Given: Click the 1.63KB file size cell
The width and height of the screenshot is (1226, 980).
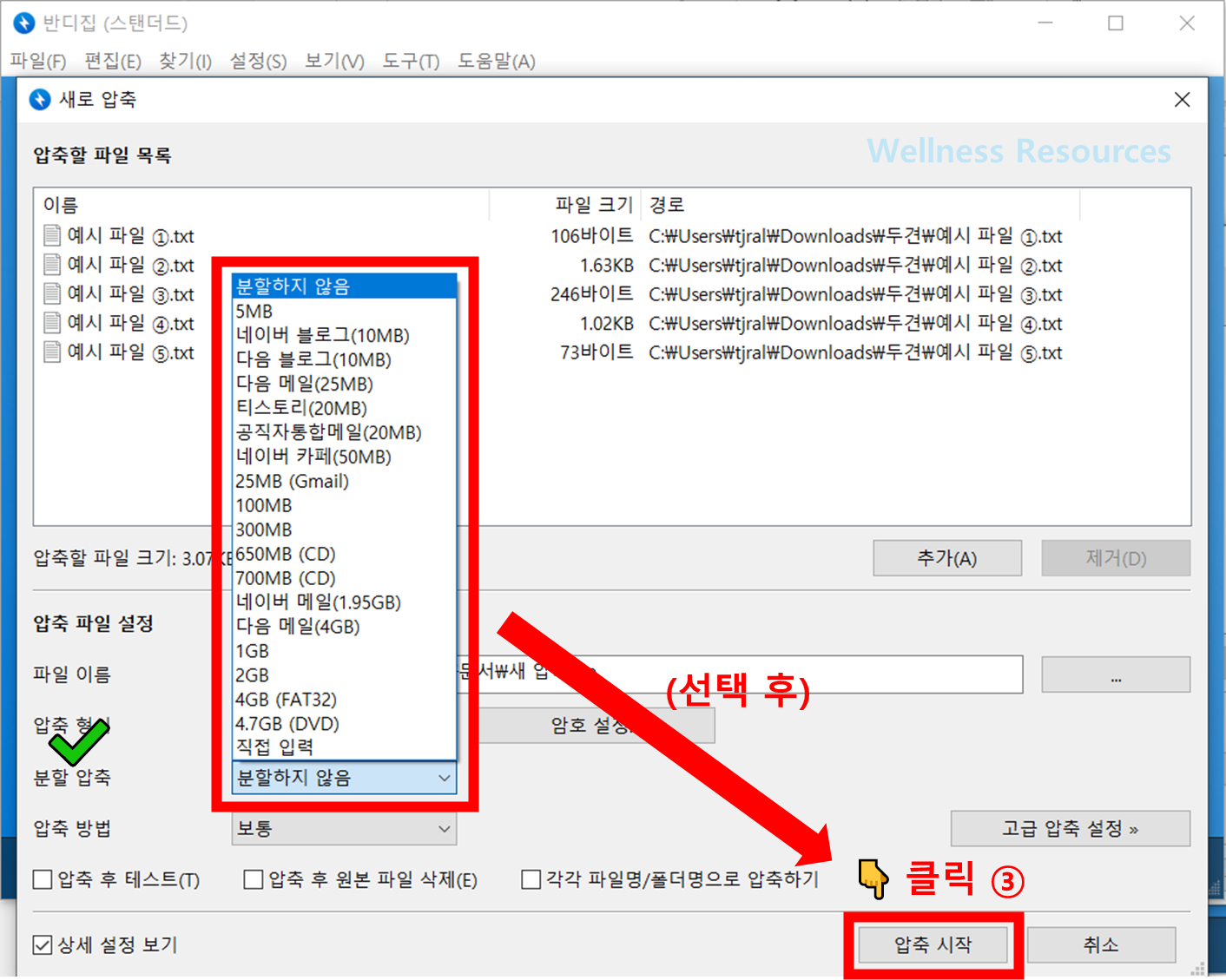Looking at the screenshot, I should (x=606, y=265).
